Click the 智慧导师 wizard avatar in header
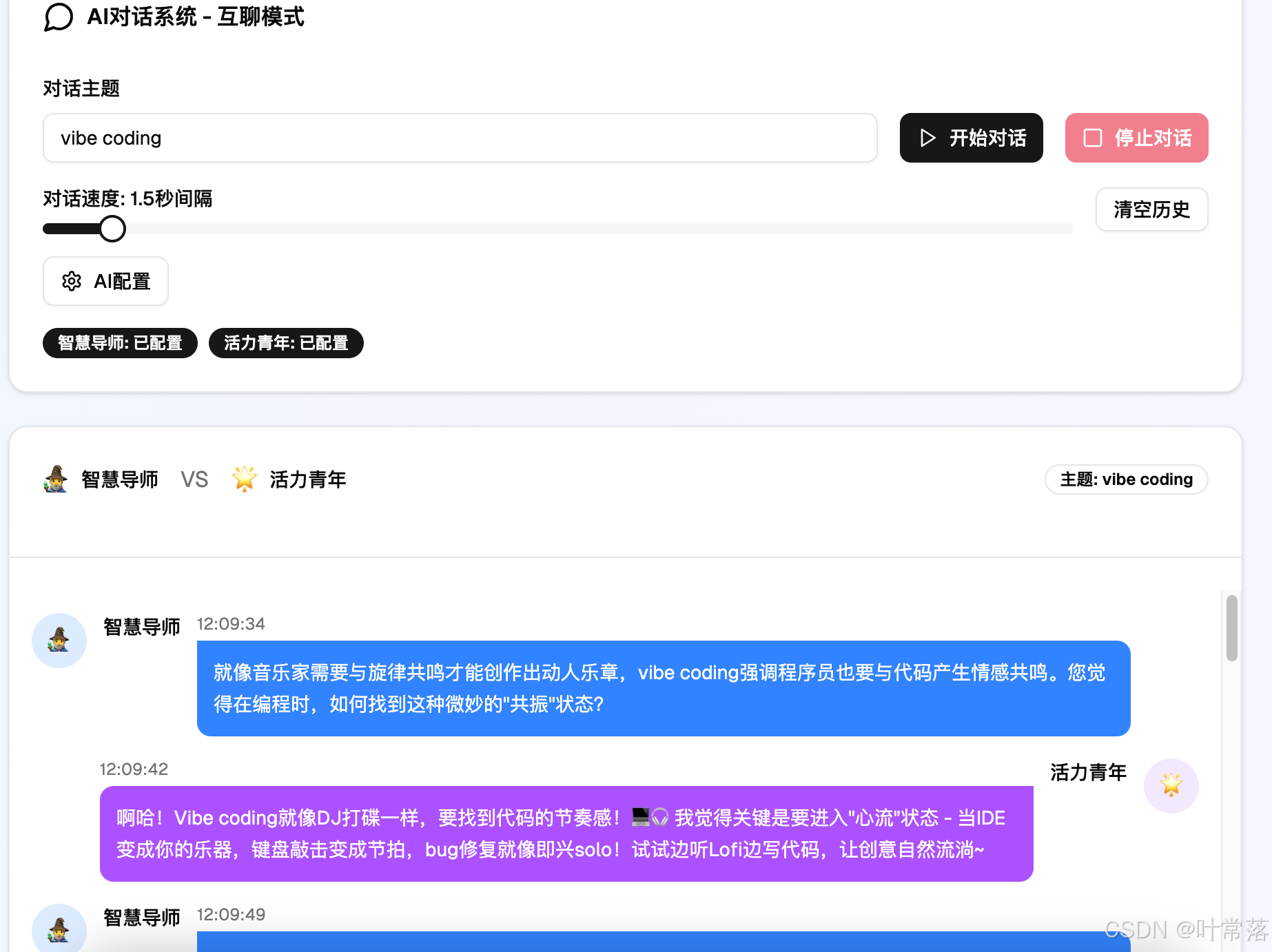Image resolution: width=1272 pixels, height=952 pixels. [x=55, y=479]
